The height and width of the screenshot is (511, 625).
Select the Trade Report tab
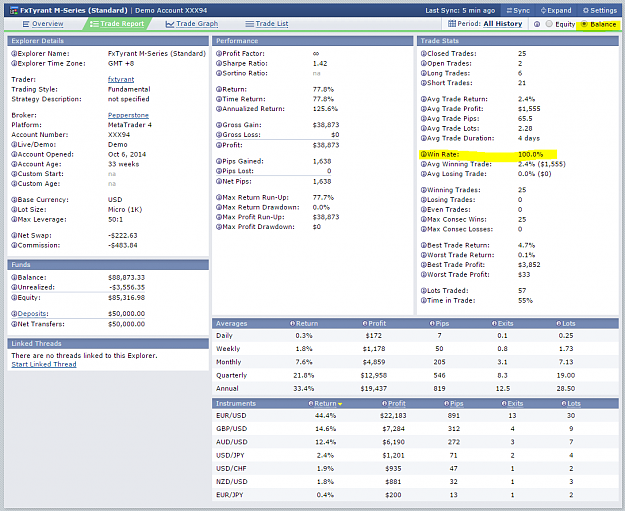point(117,24)
